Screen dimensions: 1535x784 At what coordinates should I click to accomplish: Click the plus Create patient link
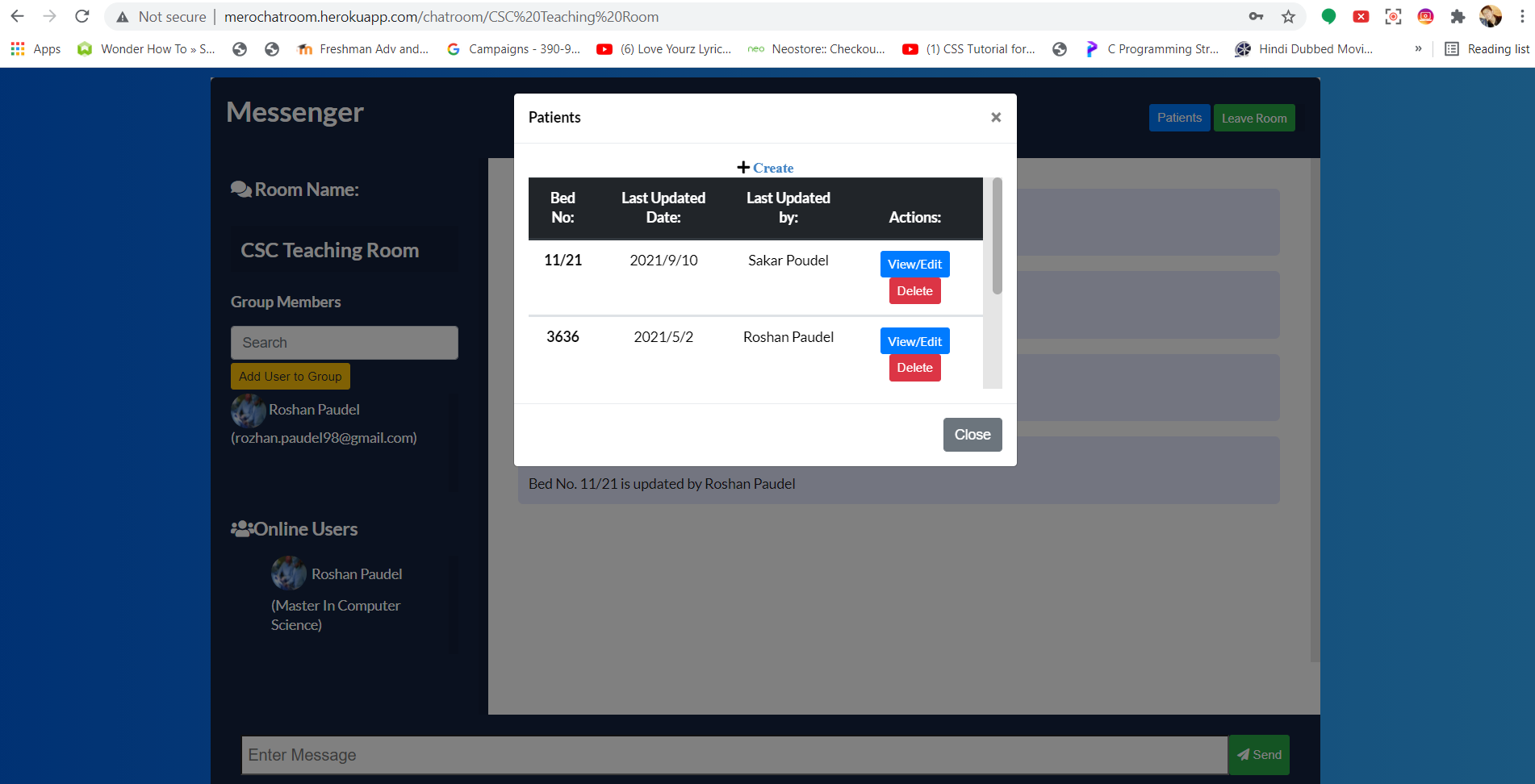tap(765, 168)
